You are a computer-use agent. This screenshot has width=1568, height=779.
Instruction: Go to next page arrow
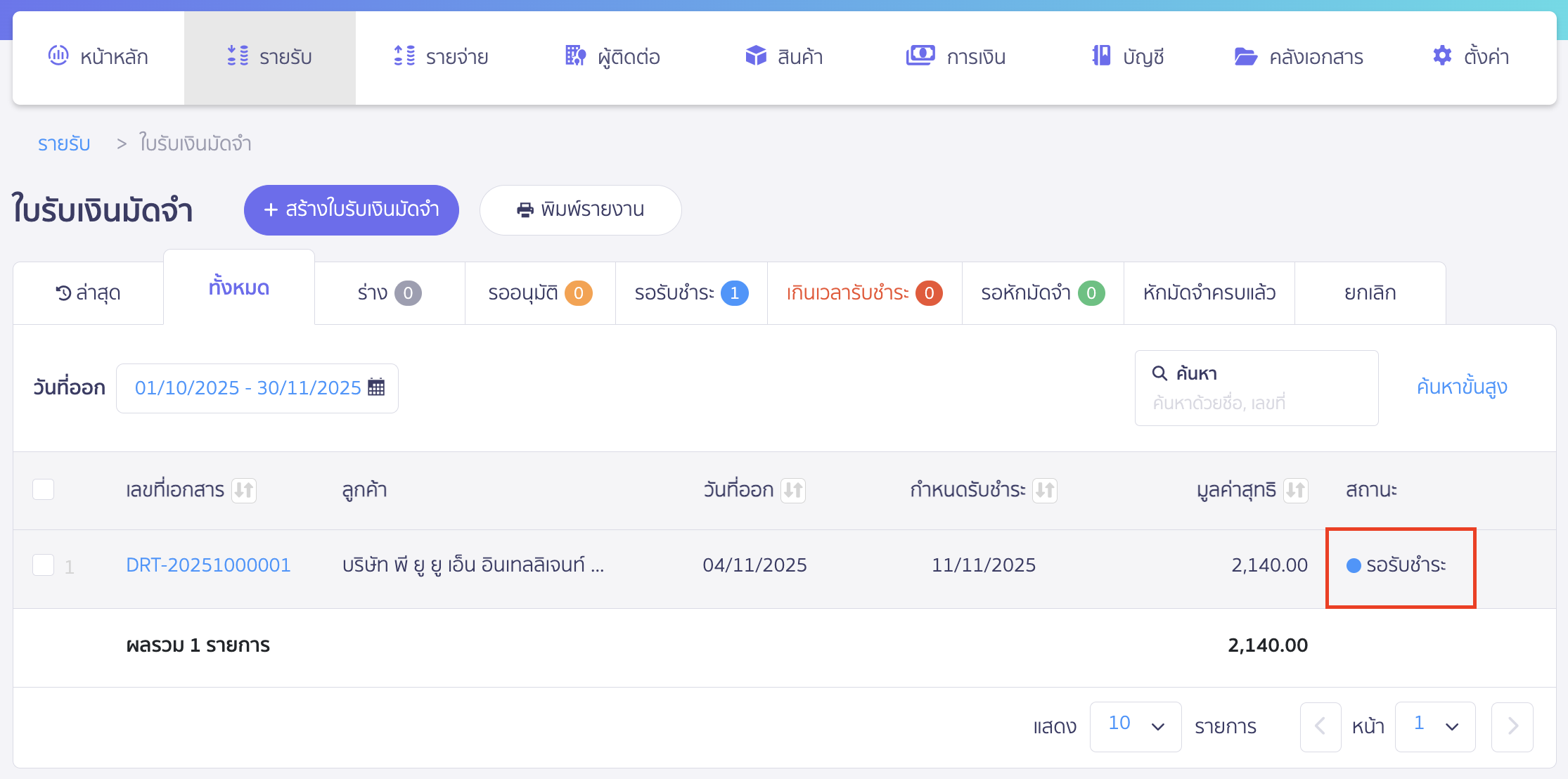click(1512, 726)
